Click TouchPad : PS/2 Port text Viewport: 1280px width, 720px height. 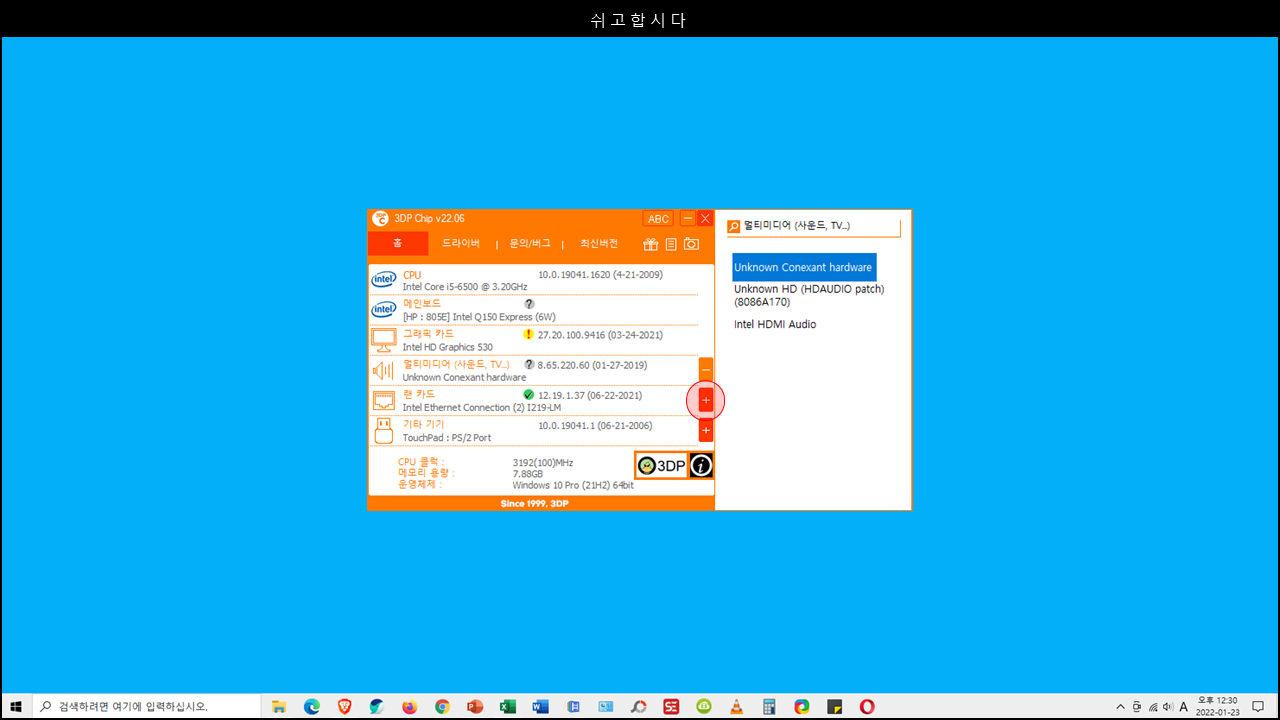point(447,438)
